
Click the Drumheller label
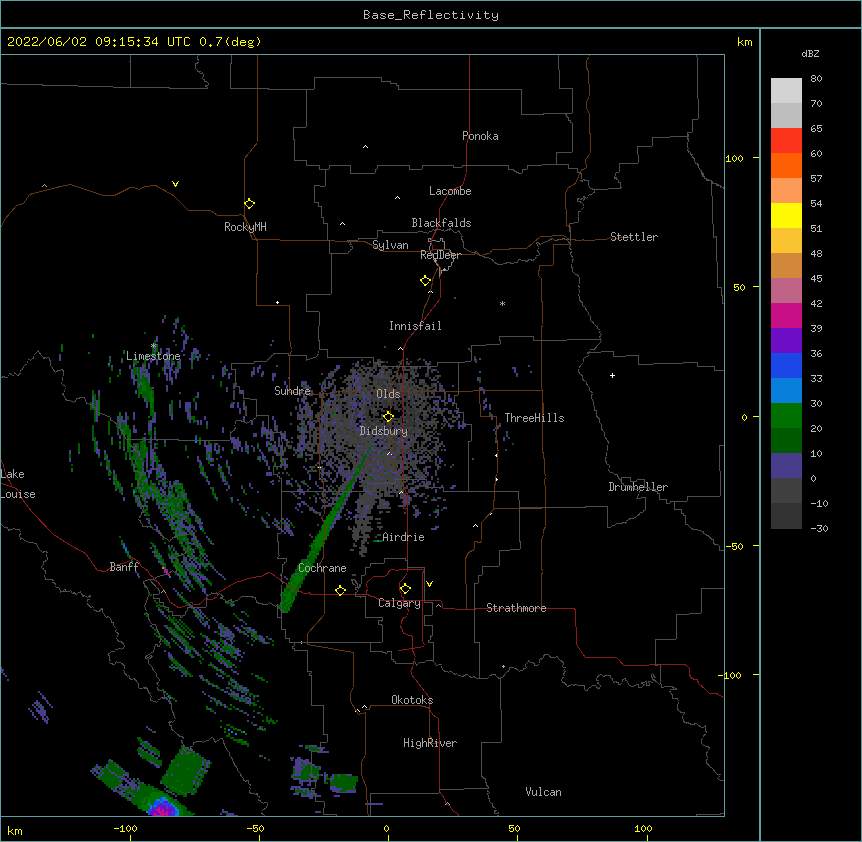(638, 487)
